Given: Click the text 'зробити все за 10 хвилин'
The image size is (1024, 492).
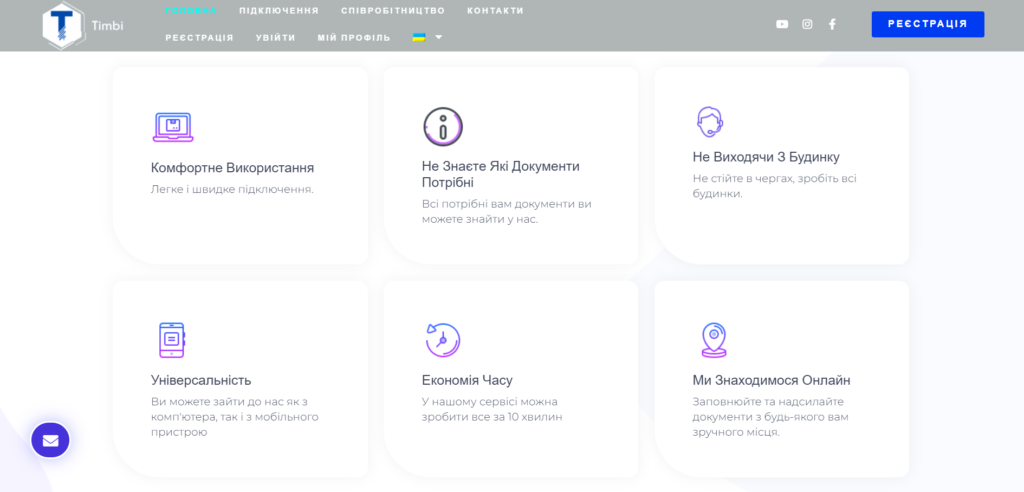Looking at the screenshot, I should point(492,417).
